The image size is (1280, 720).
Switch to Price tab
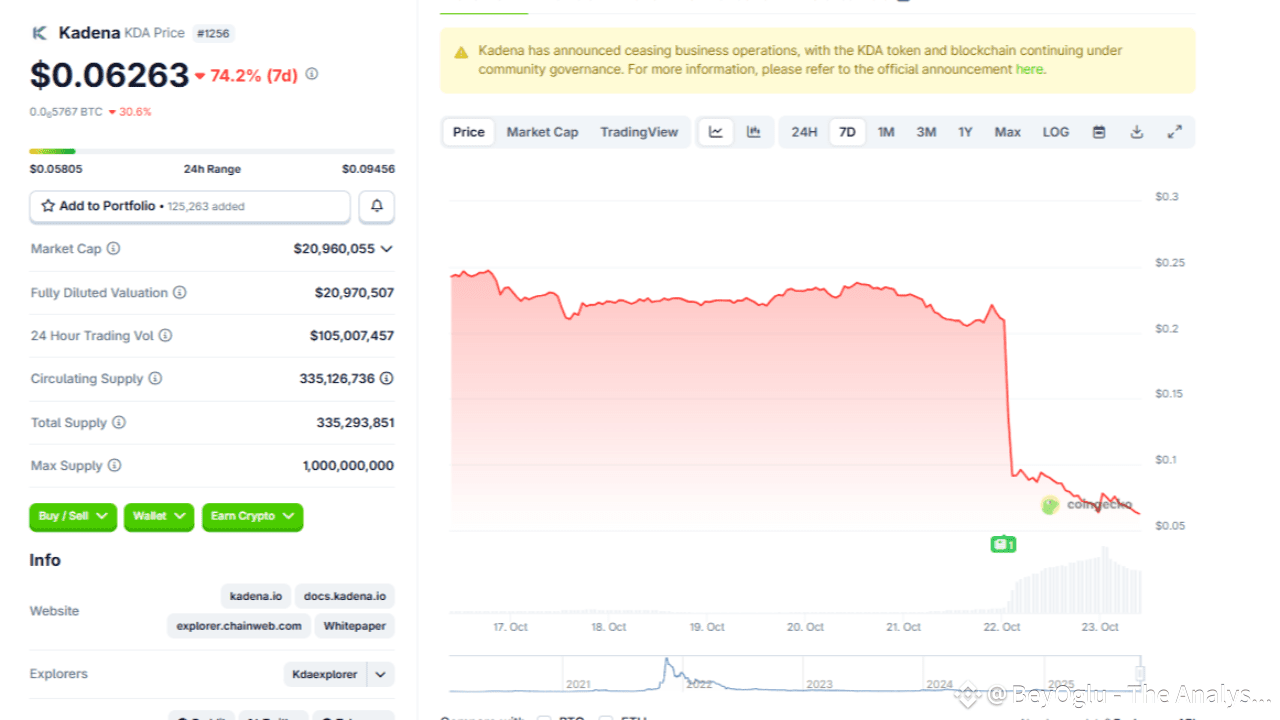[x=469, y=132]
